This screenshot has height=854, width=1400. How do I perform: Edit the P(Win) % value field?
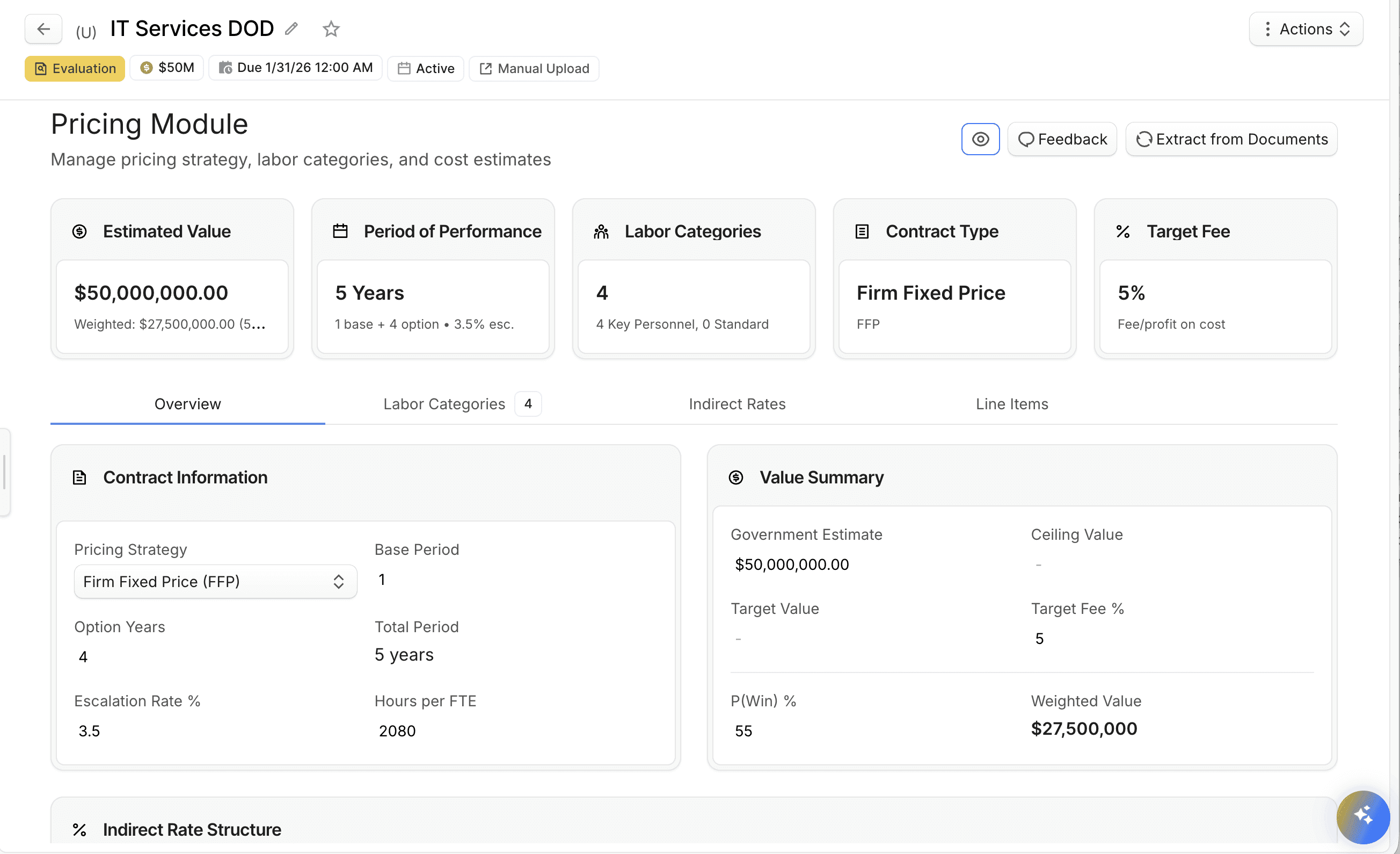tap(743, 730)
